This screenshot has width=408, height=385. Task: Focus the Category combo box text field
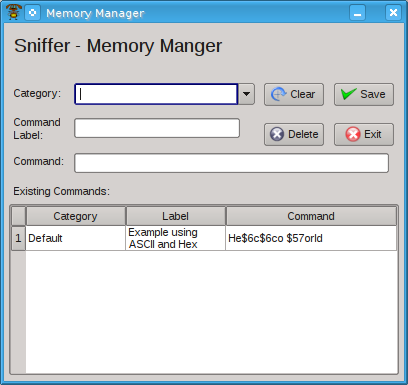pyautogui.click(x=156, y=94)
